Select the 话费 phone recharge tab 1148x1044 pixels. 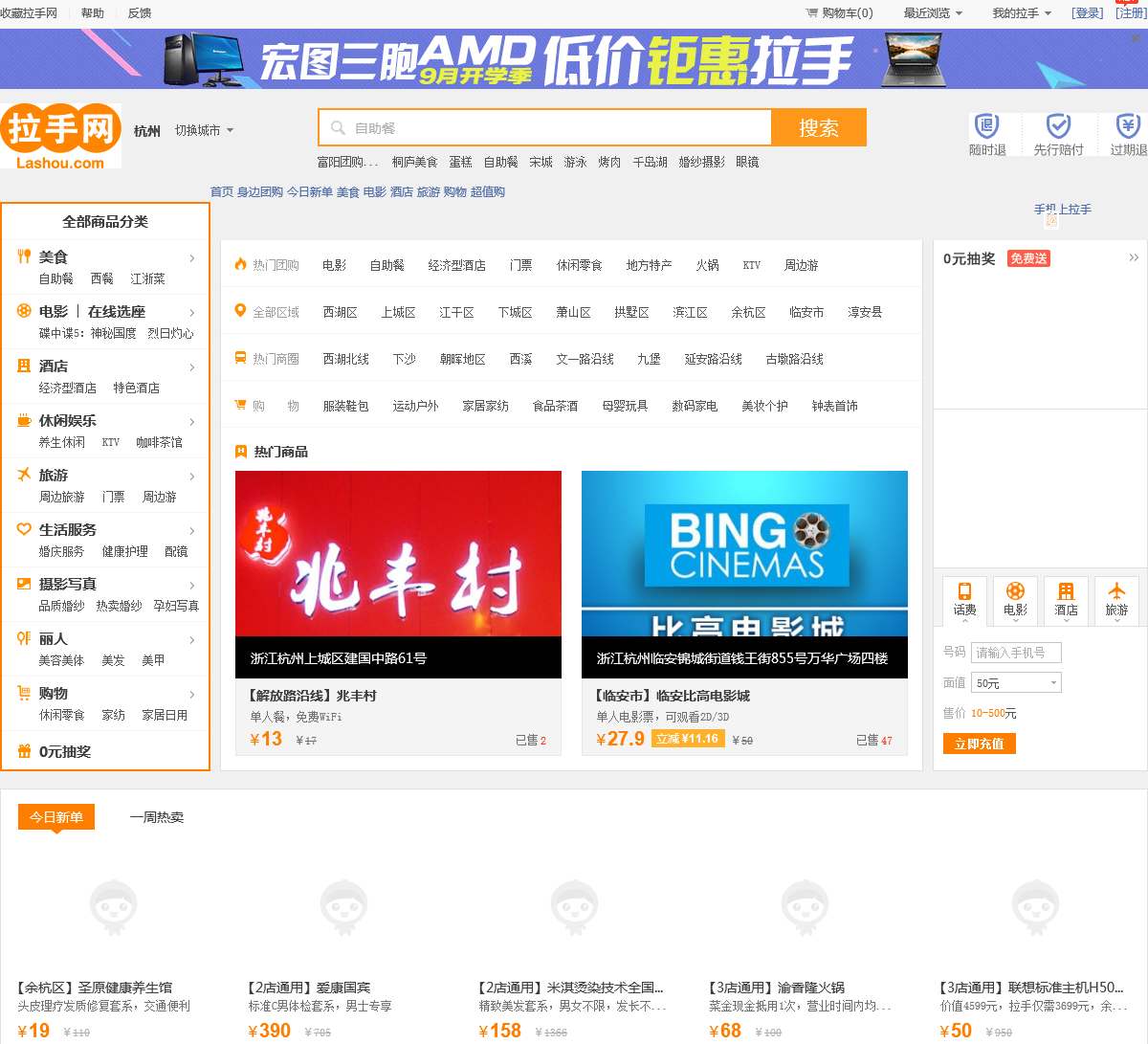point(964,600)
